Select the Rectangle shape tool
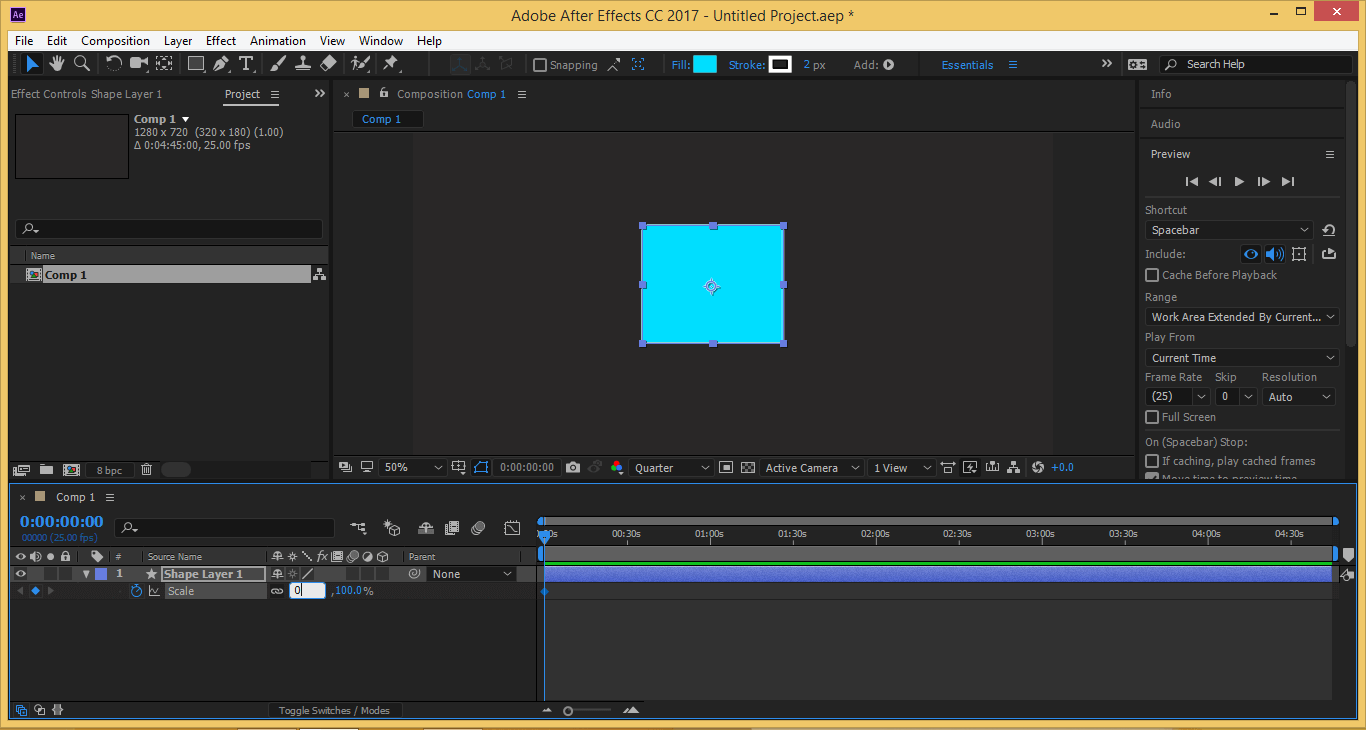 coord(196,64)
